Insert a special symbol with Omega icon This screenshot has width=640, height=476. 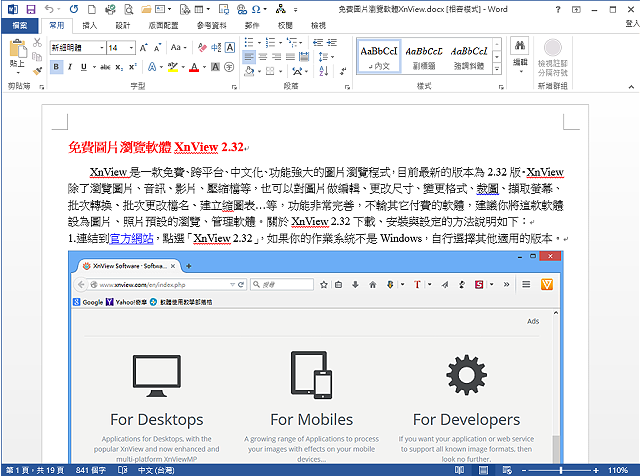256,9
